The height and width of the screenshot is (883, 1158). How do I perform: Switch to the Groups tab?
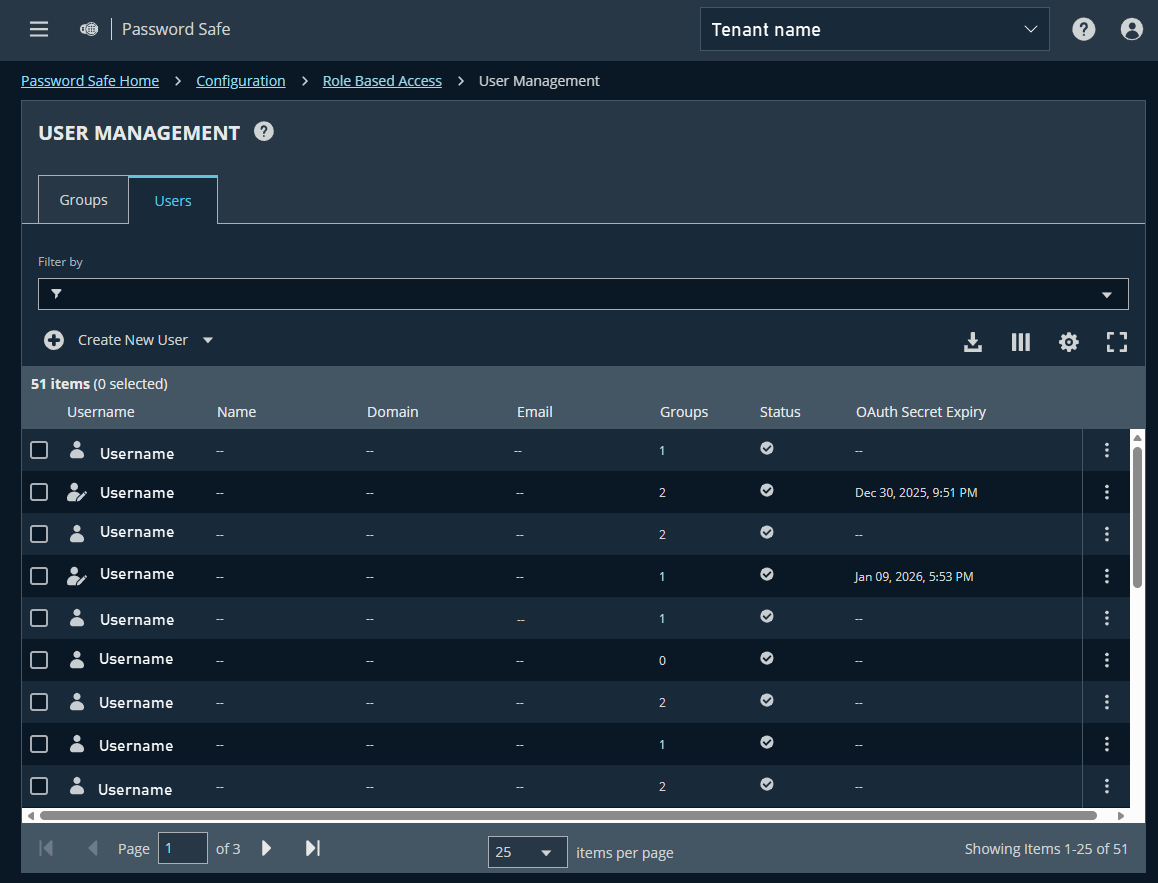tap(83, 199)
